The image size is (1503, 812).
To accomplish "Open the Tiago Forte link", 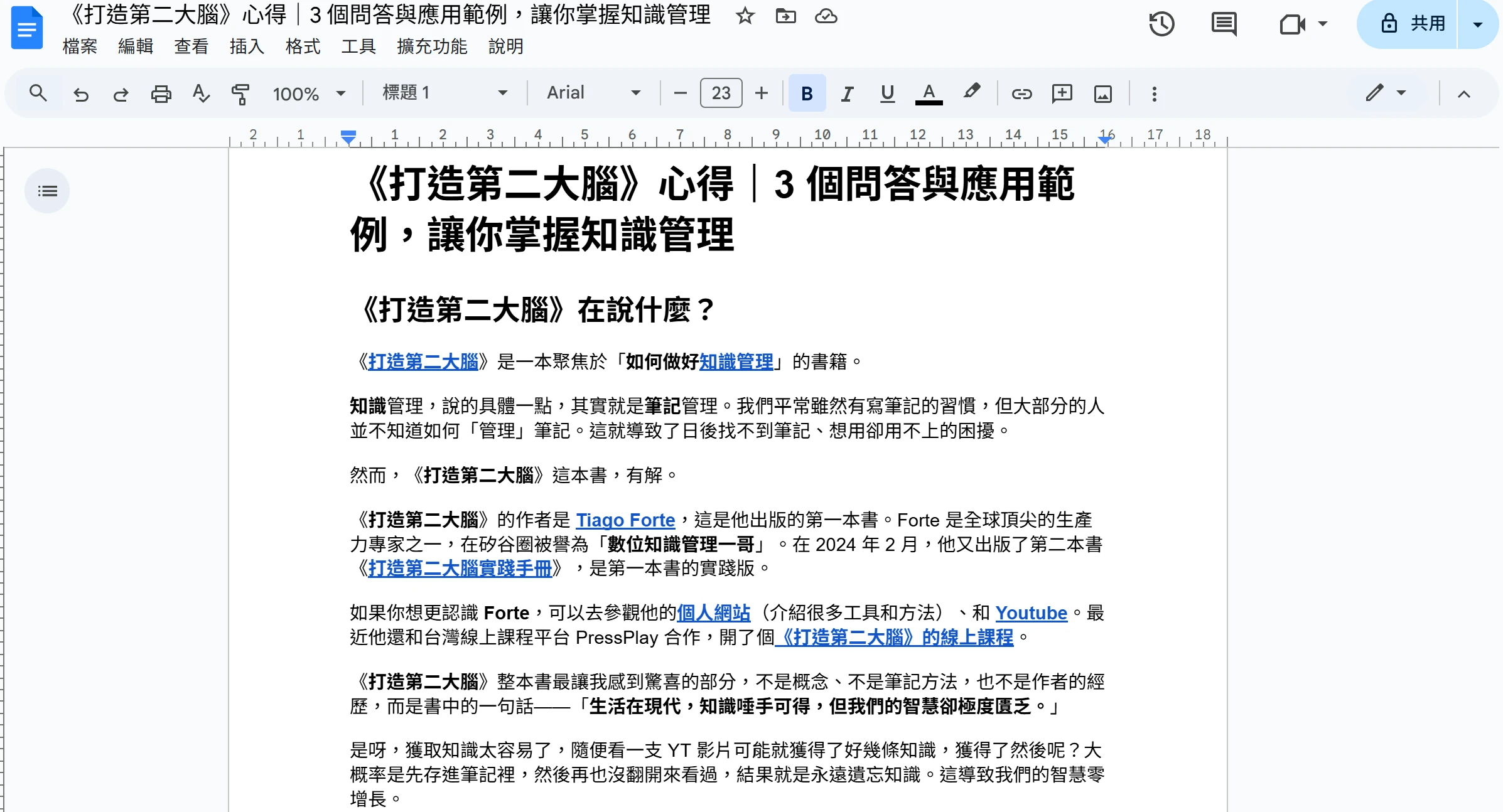I will tap(625, 520).
